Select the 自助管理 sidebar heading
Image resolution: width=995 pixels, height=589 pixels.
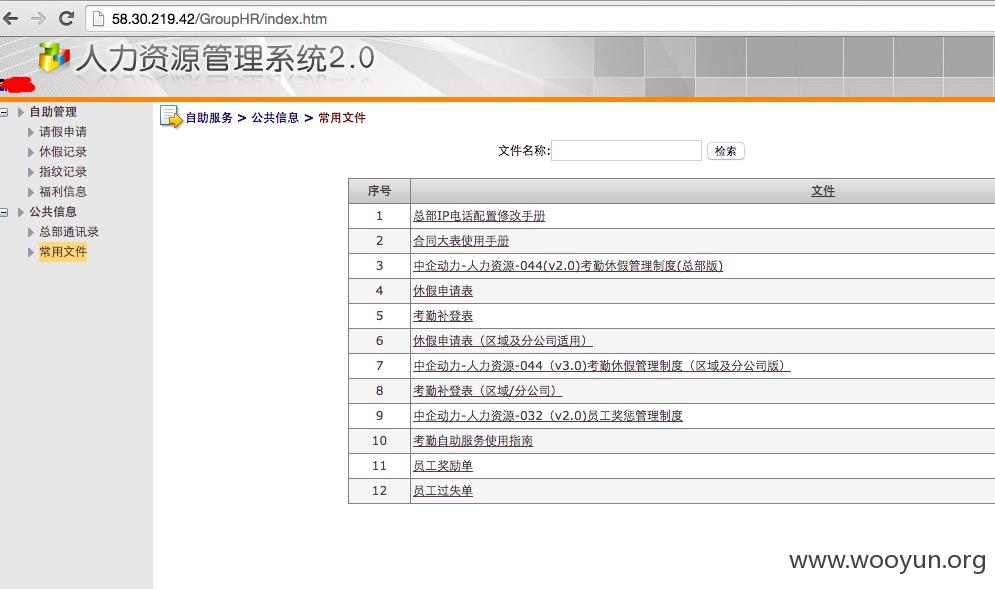point(53,112)
